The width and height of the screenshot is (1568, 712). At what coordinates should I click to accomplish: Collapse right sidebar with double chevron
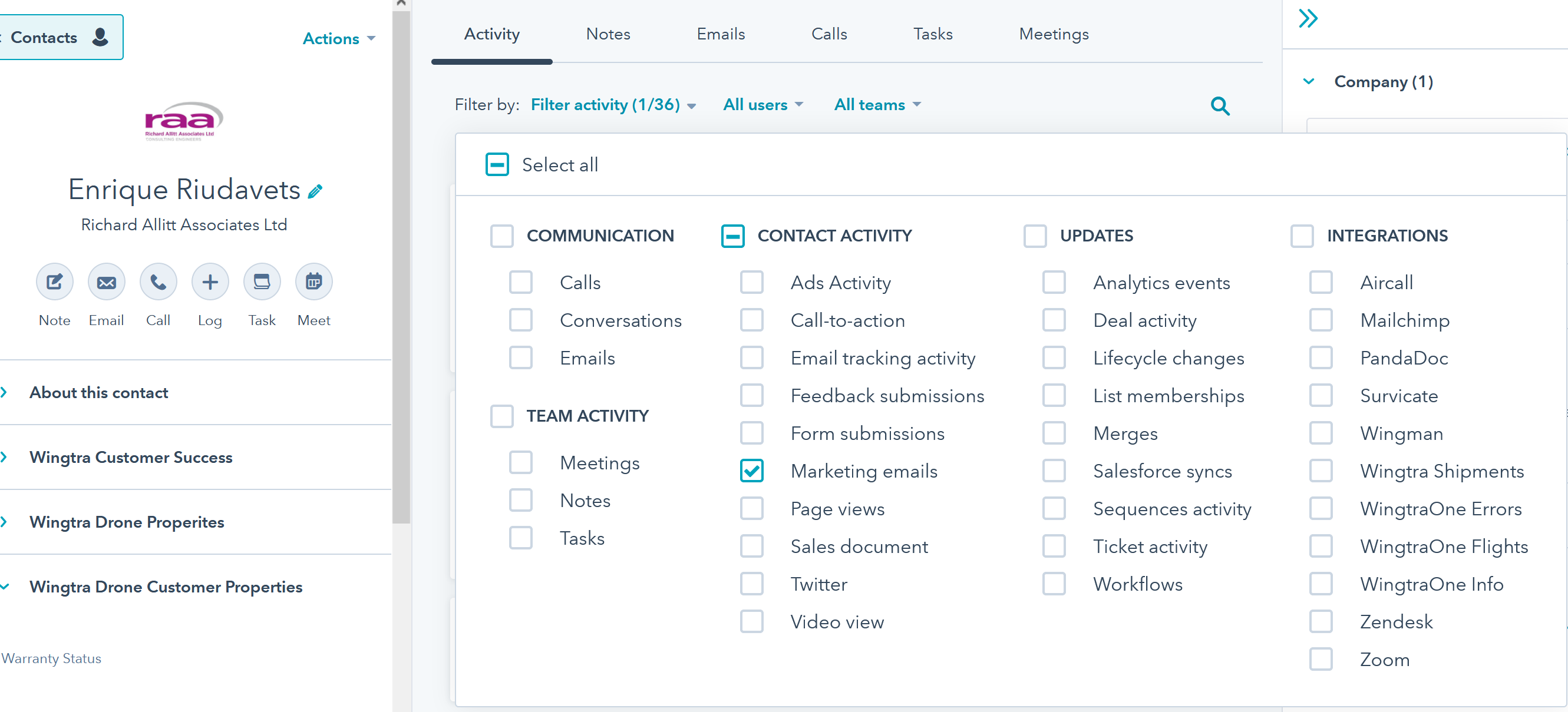(1308, 18)
